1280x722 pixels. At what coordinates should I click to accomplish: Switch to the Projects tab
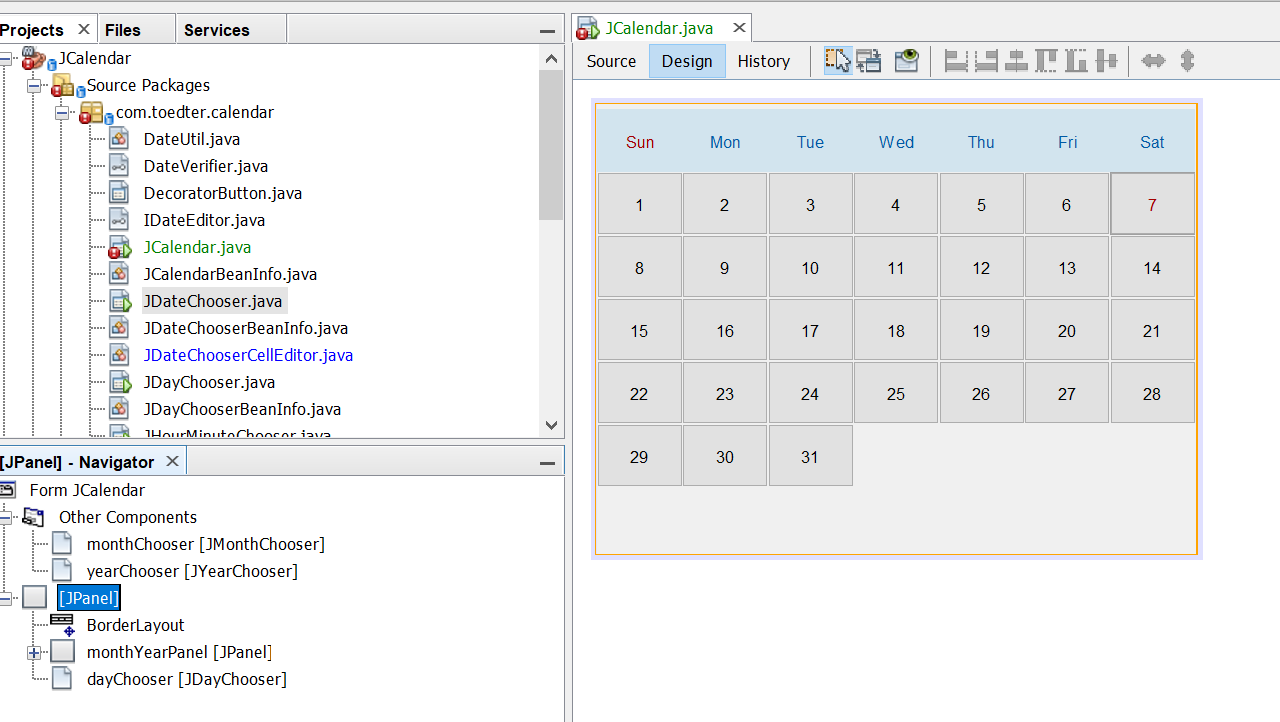point(32,30)
